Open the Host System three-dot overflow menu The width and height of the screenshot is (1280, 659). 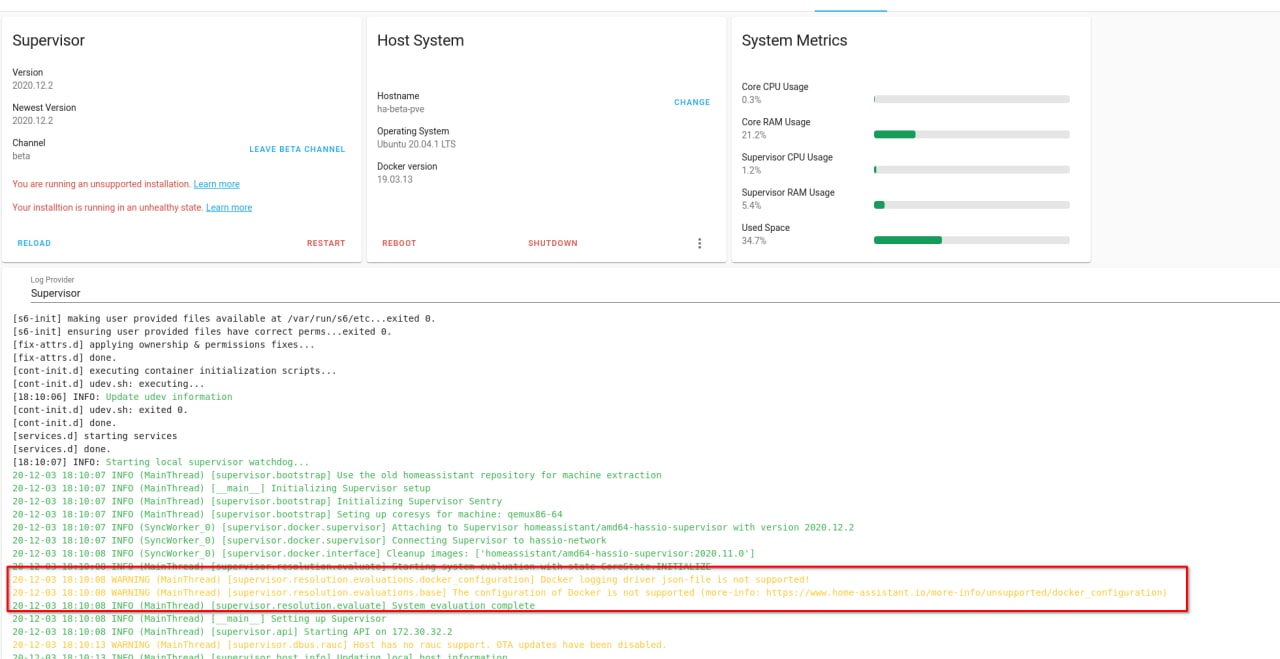tap(699, 243)
